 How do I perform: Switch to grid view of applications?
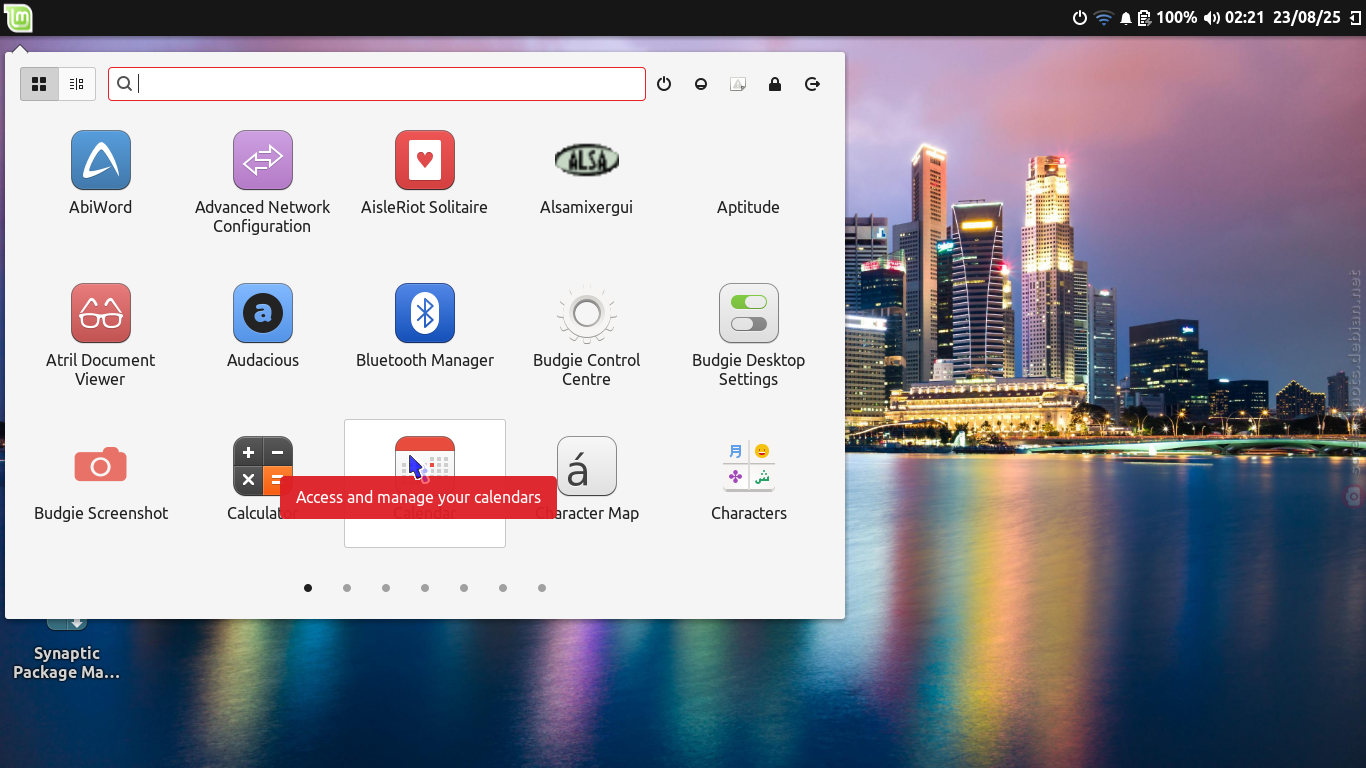coord(39,84)
